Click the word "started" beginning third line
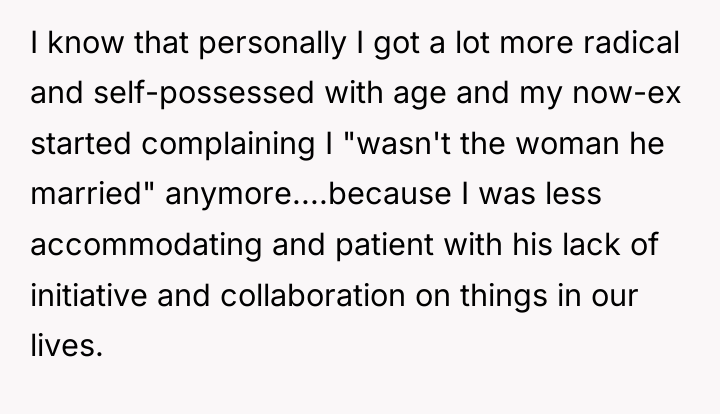The height and width of the screenshot is (414, 720). click(x=81, y=144)
